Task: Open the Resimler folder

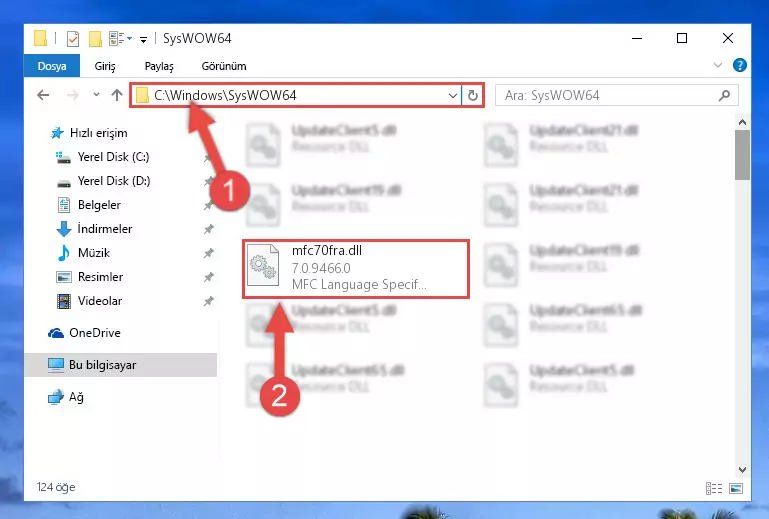Action: (101, 277)
